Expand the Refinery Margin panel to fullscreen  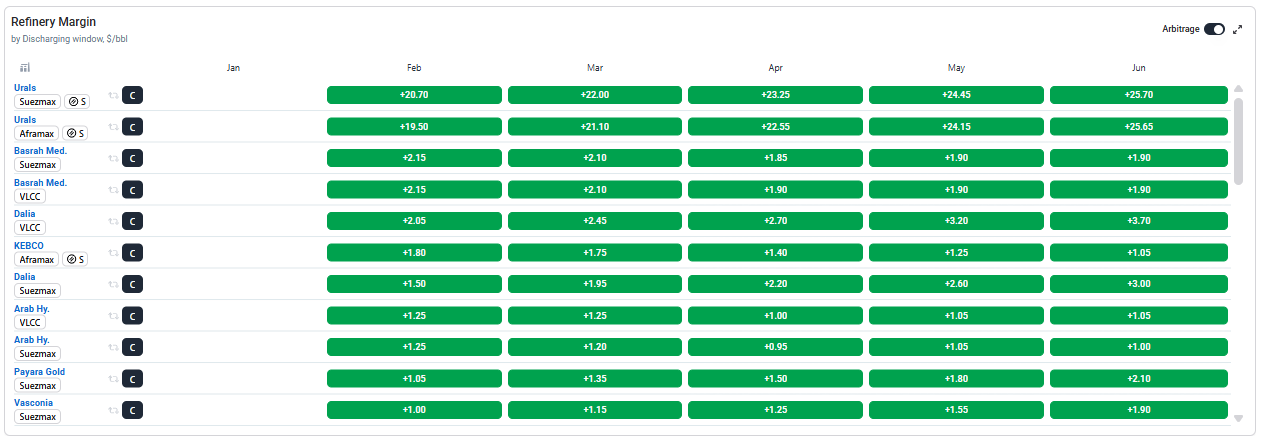tap(1237, 29)
